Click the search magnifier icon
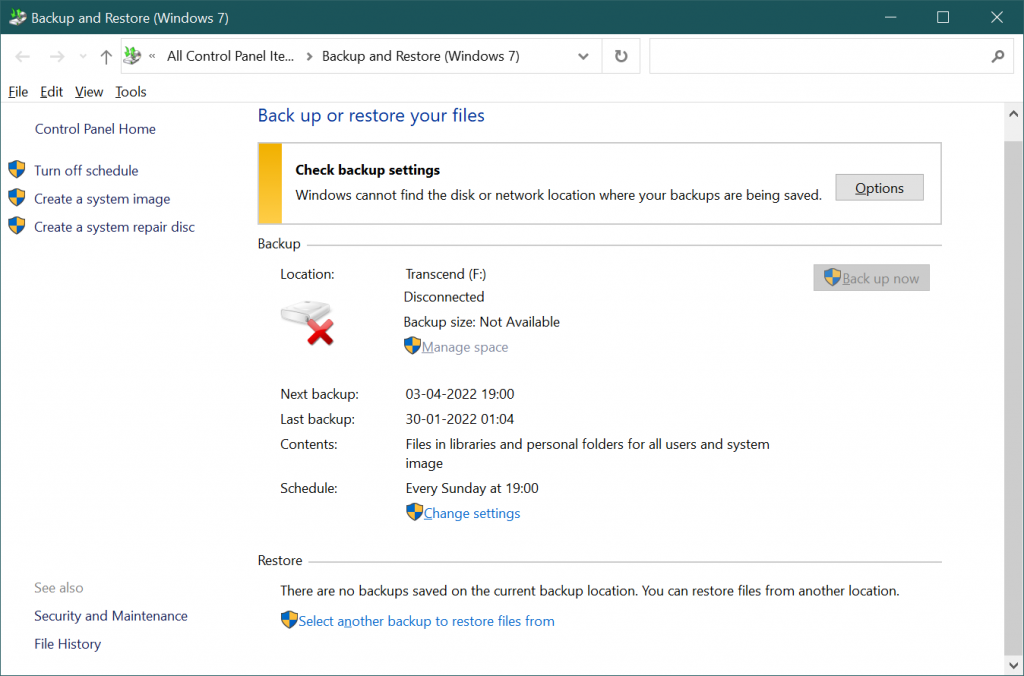 click(x=997, y=56)
